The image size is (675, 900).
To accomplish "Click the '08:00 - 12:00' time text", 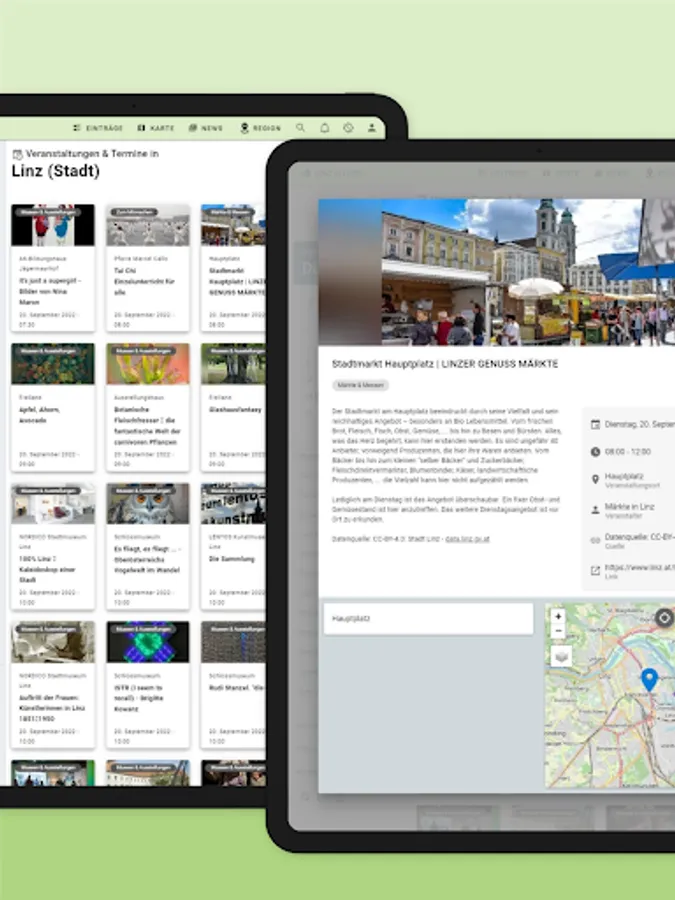I will [628, 452].
